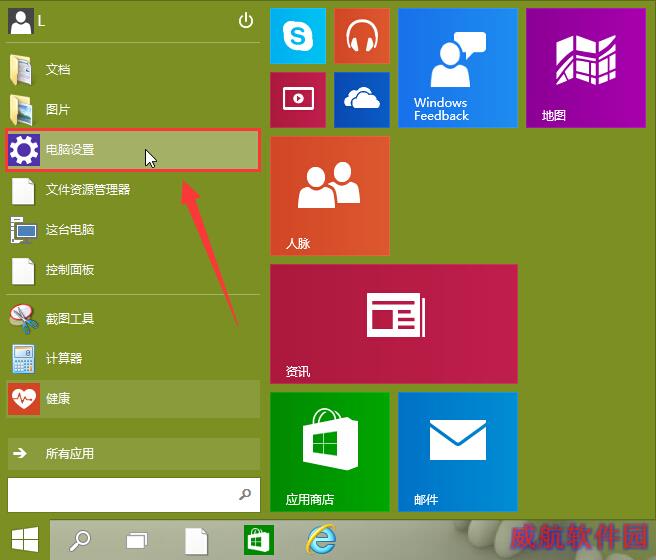This screenshot has width=656, height=560.
Task: Open the Music headphones tile
Action: tap(362, 36)
